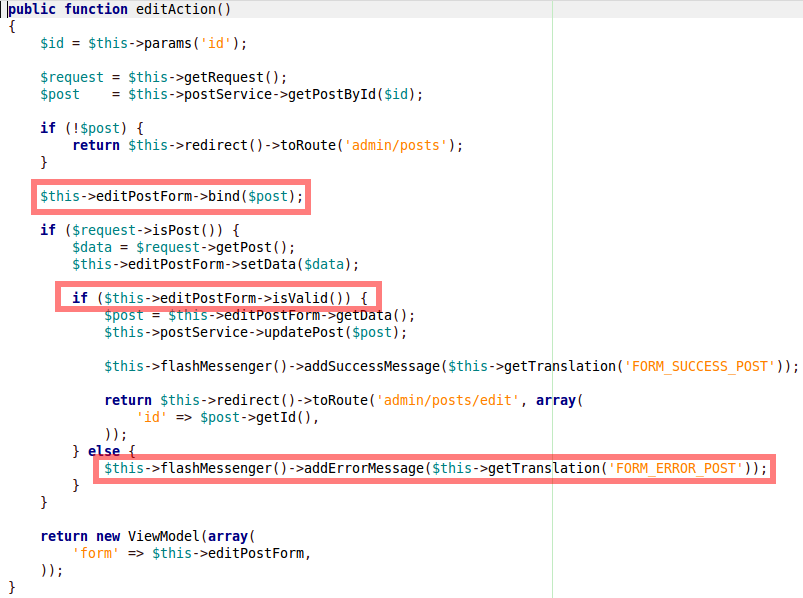The height and width of the screenshot is (598, 803).
Task: Click the 'FORM_SUCCESS_POST' string
Action: [x=698, y=366]
